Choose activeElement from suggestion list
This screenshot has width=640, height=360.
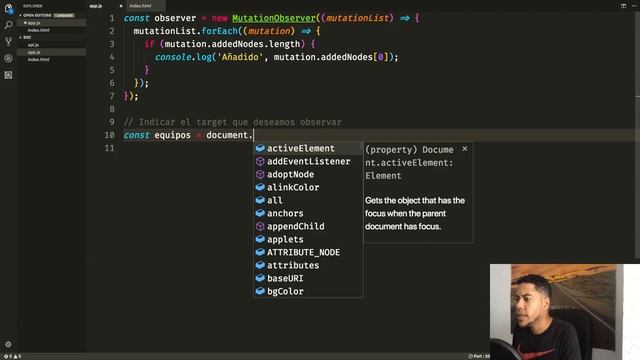(308, 149)
